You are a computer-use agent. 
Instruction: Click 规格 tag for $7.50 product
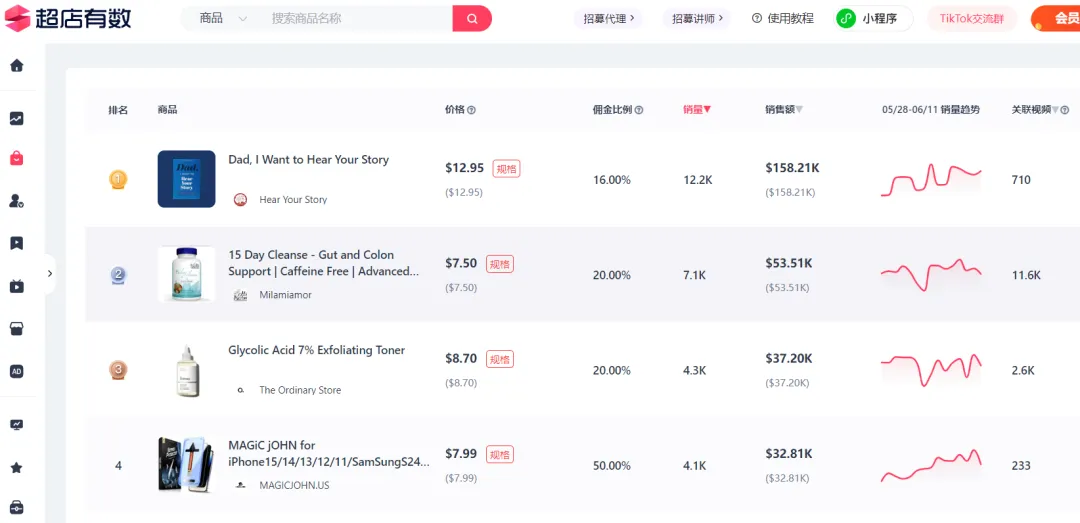[500, 264]
